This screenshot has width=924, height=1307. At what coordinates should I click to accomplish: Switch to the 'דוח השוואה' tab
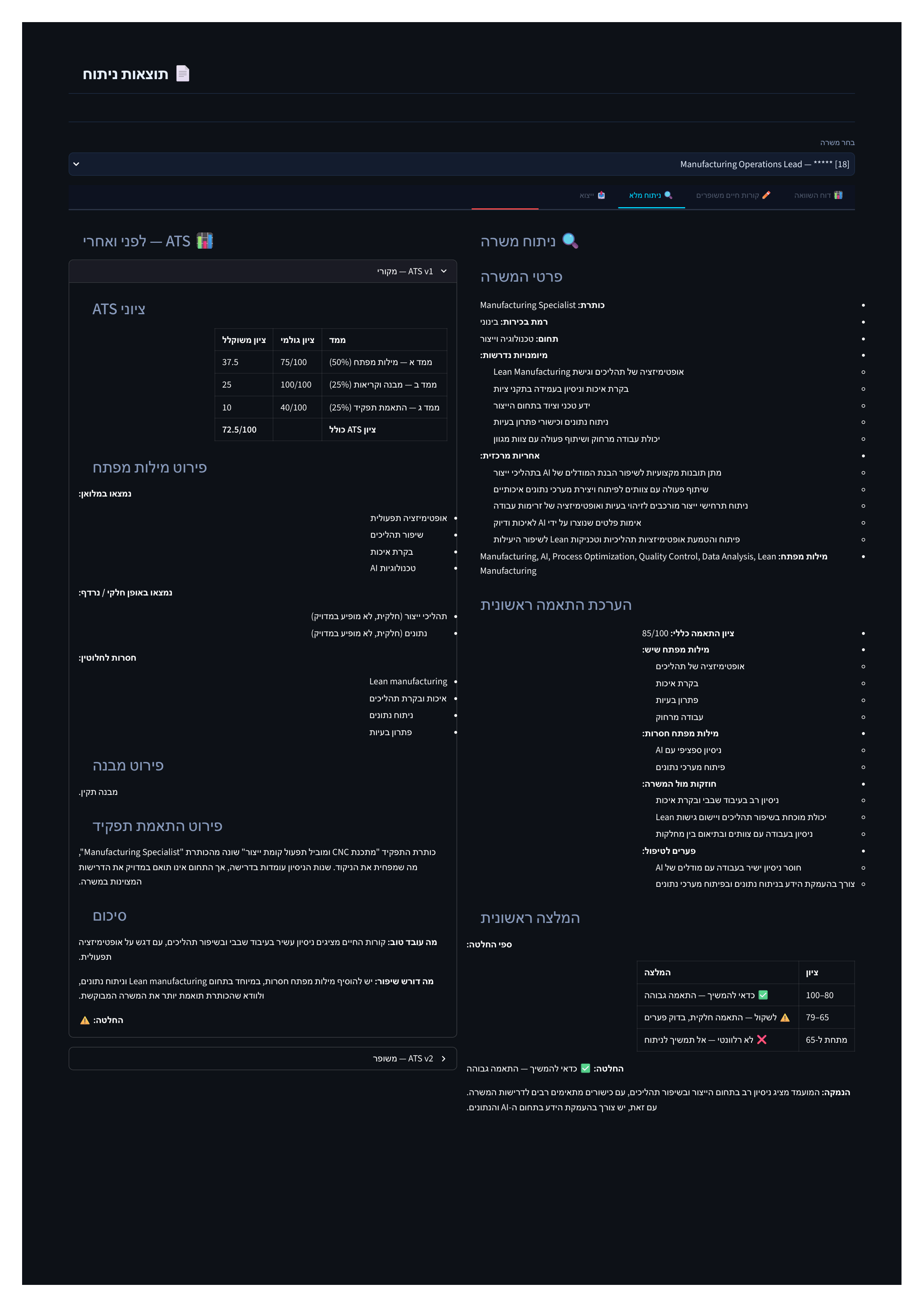[x=818, y=195]
